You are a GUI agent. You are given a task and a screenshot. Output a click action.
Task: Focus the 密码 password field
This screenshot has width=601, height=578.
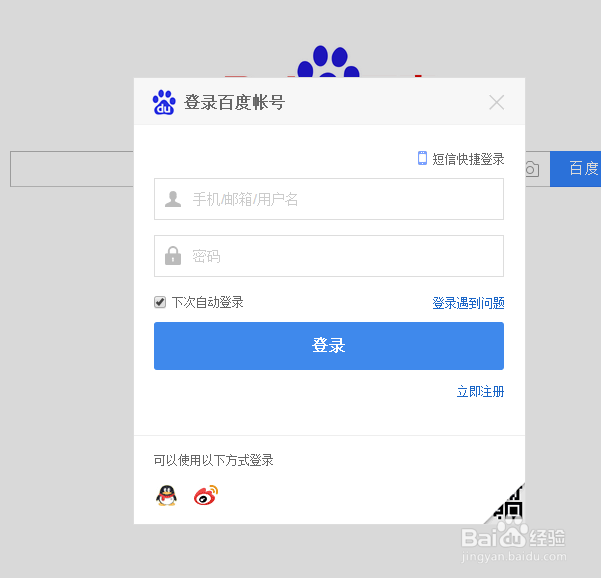[329, 256]
